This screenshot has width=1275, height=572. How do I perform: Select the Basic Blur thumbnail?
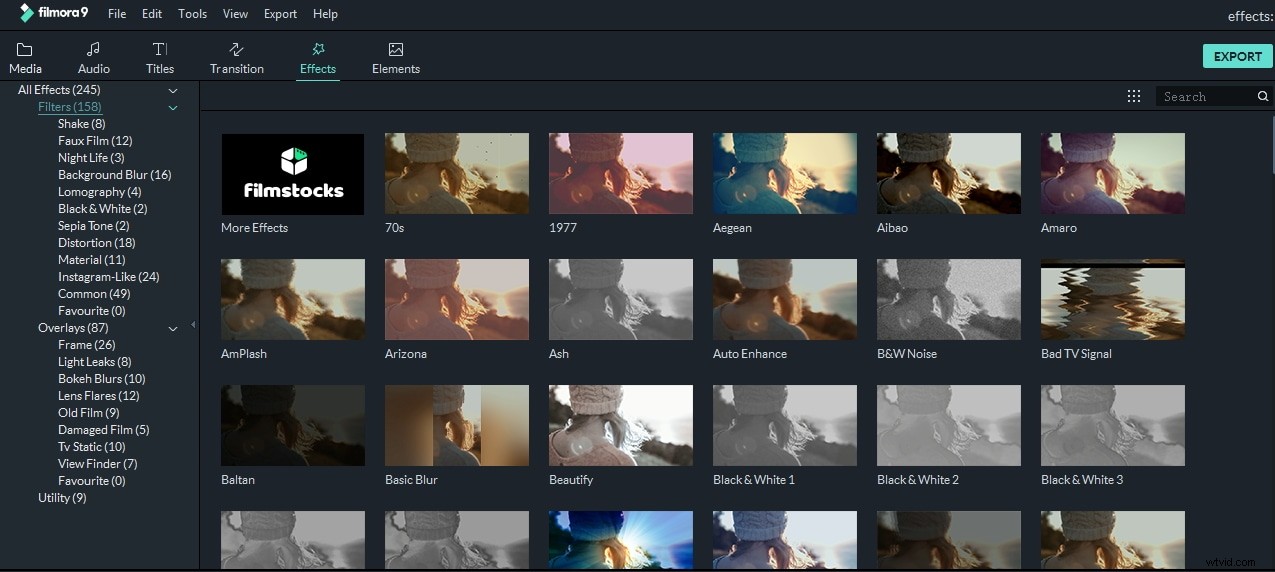tap(457, 426)
